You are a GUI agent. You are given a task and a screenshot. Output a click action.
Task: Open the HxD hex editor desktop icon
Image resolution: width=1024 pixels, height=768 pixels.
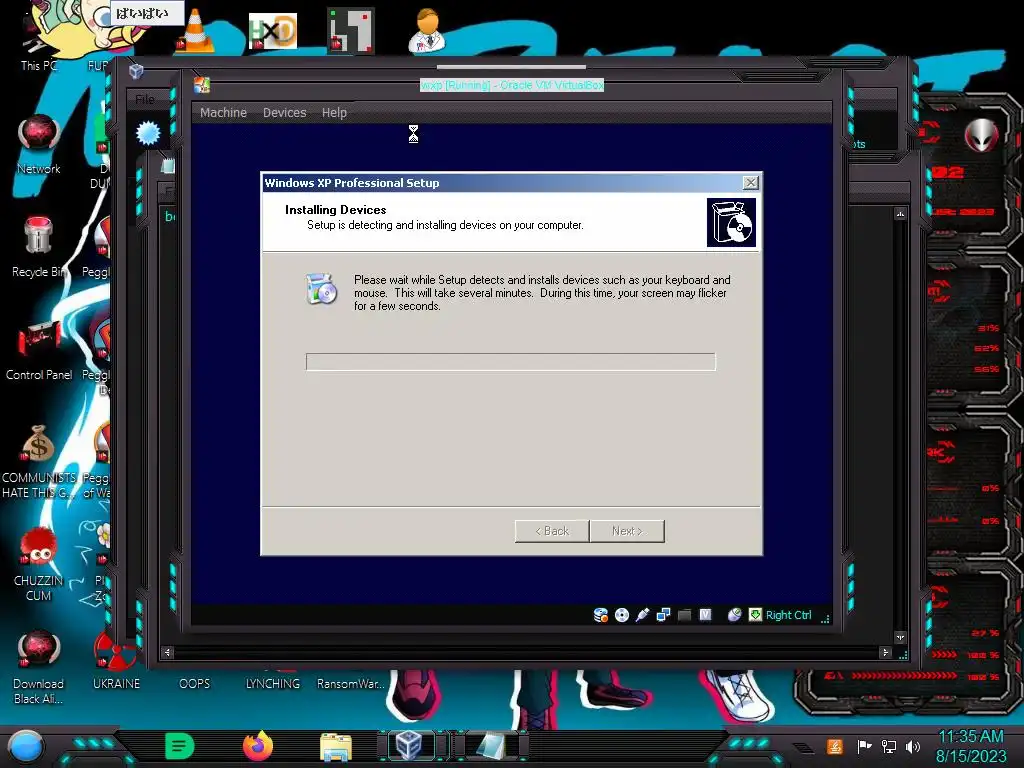(272, 31)
